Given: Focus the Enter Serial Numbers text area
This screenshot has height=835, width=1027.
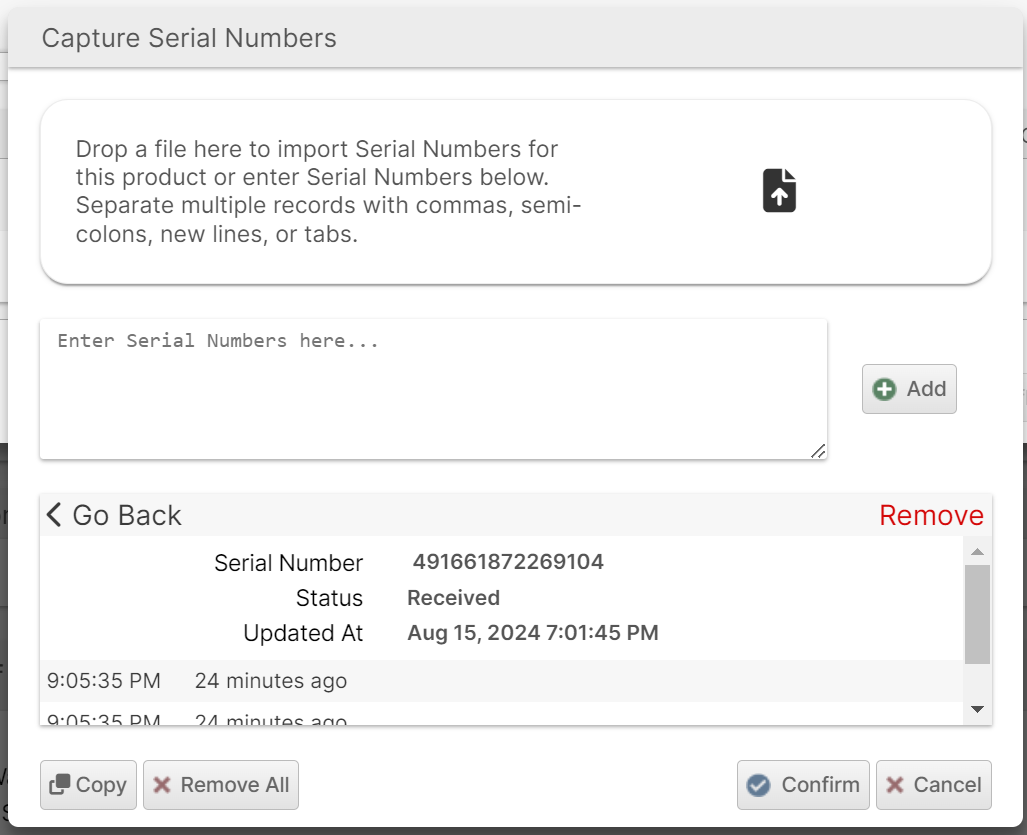Looking at the screenshot, I should (433, 389).
